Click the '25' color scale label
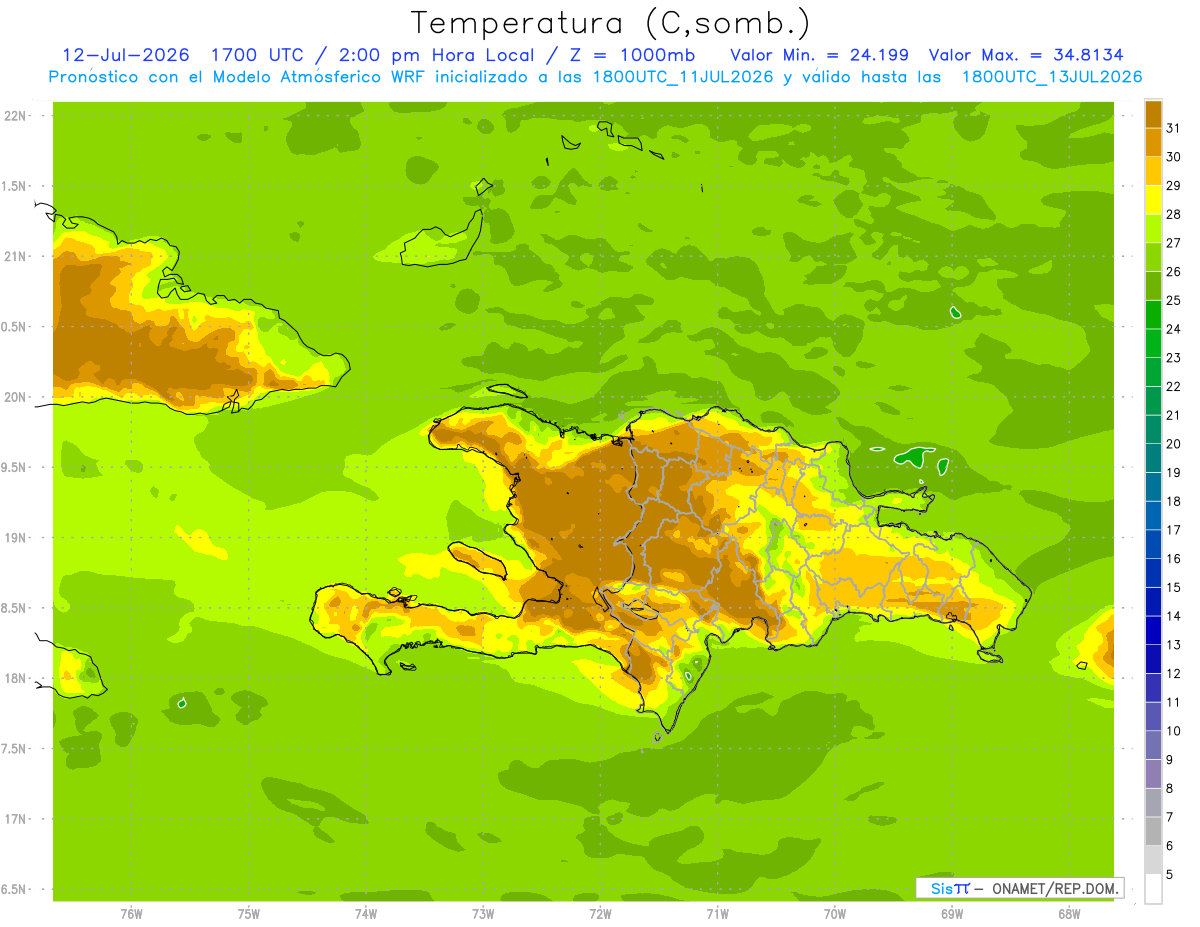The width and height of the screenshot is (1200, 927). 1173,301
